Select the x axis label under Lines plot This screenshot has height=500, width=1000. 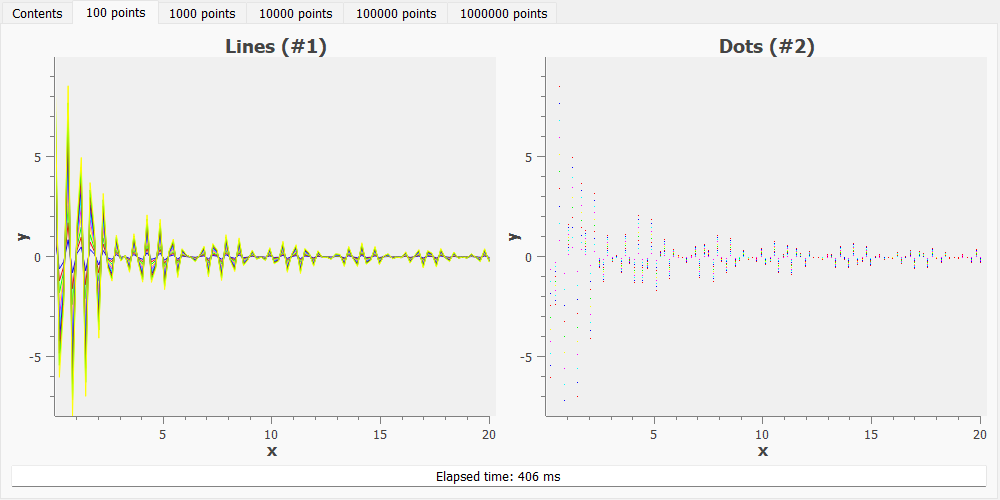click(272, 452)
